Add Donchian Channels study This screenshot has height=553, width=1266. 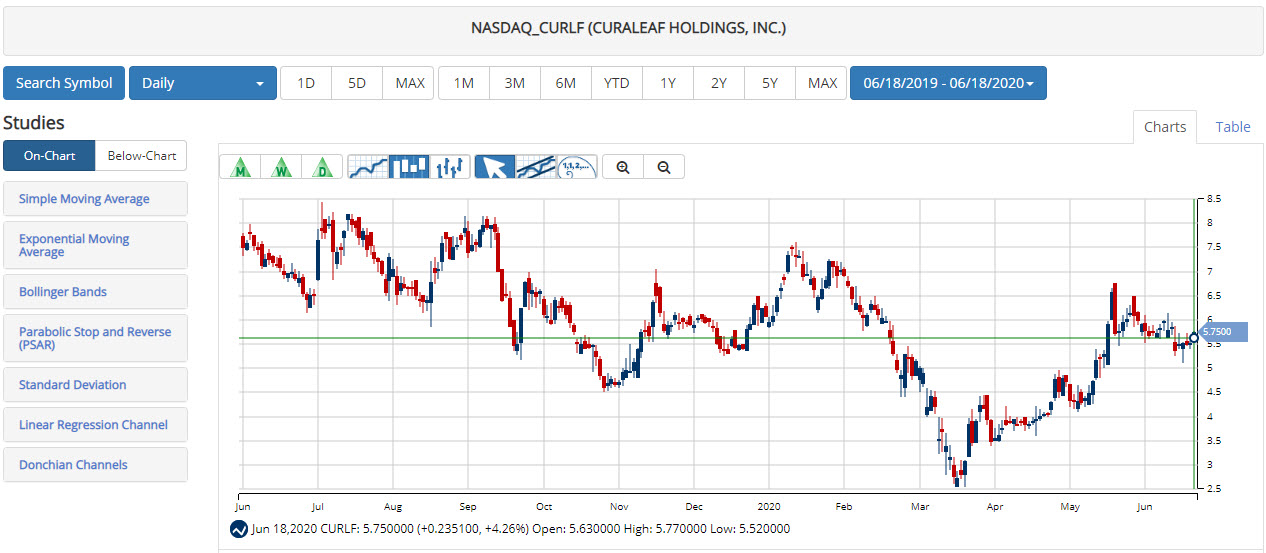point(95,465)
